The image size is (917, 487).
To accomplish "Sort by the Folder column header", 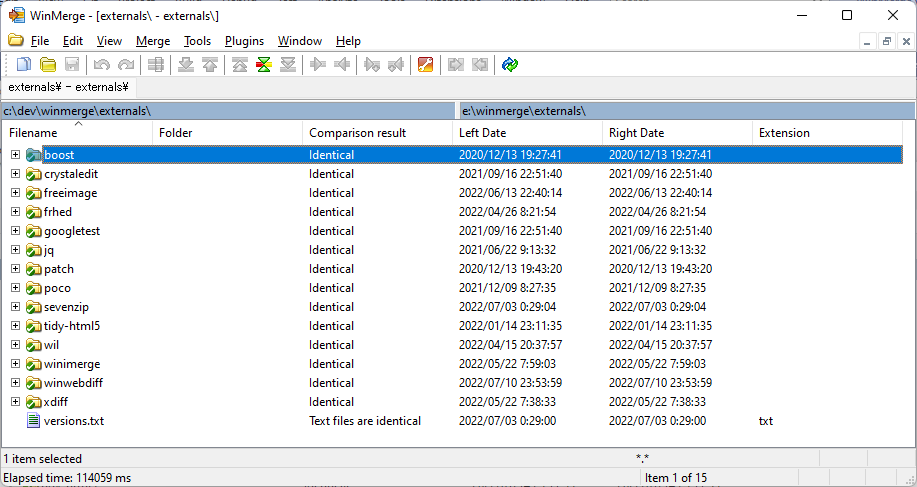I will click(x=227, y=133).
